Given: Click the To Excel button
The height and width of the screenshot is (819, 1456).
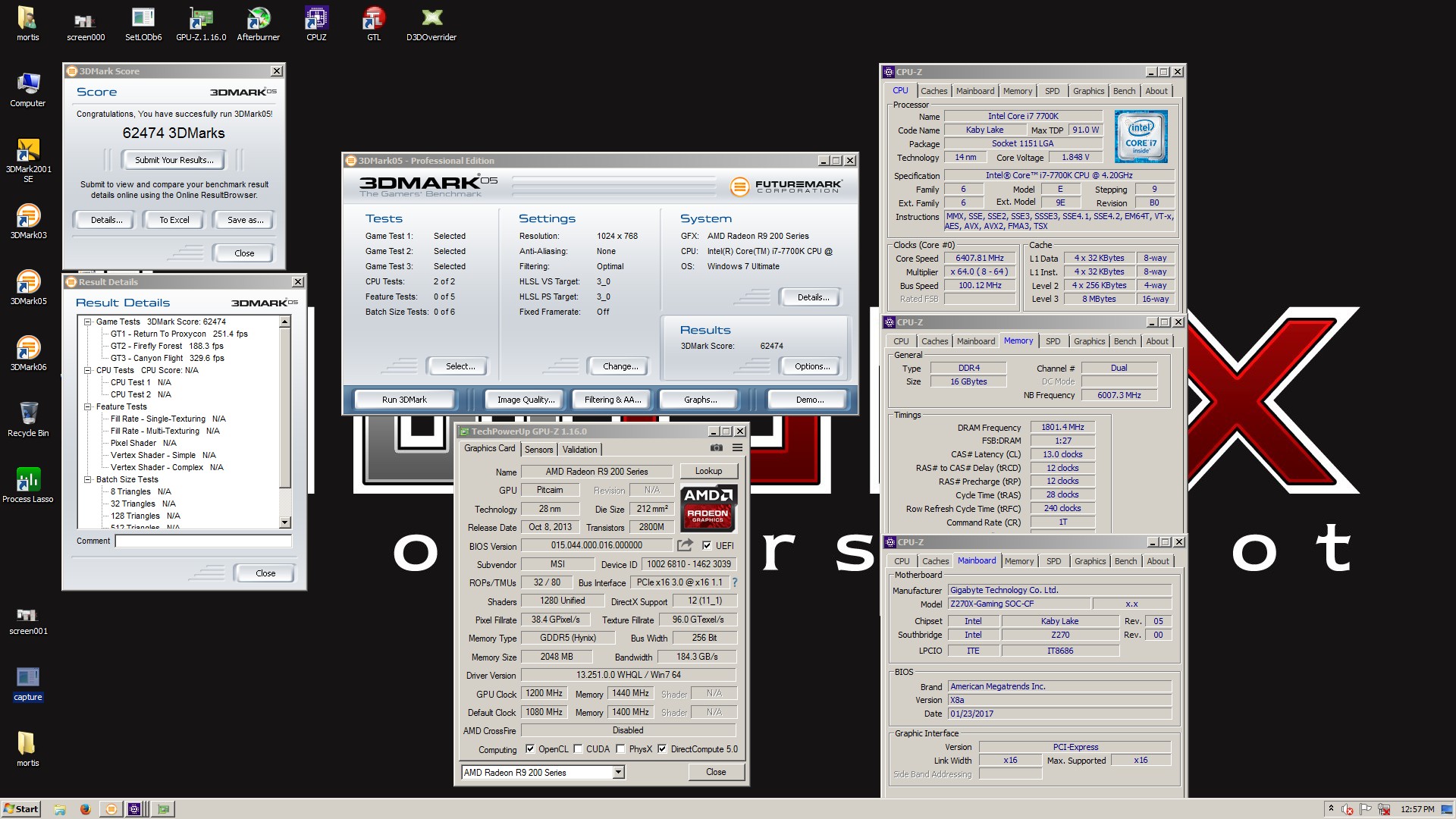Looking at the screenshot, I should click(174, 220).
